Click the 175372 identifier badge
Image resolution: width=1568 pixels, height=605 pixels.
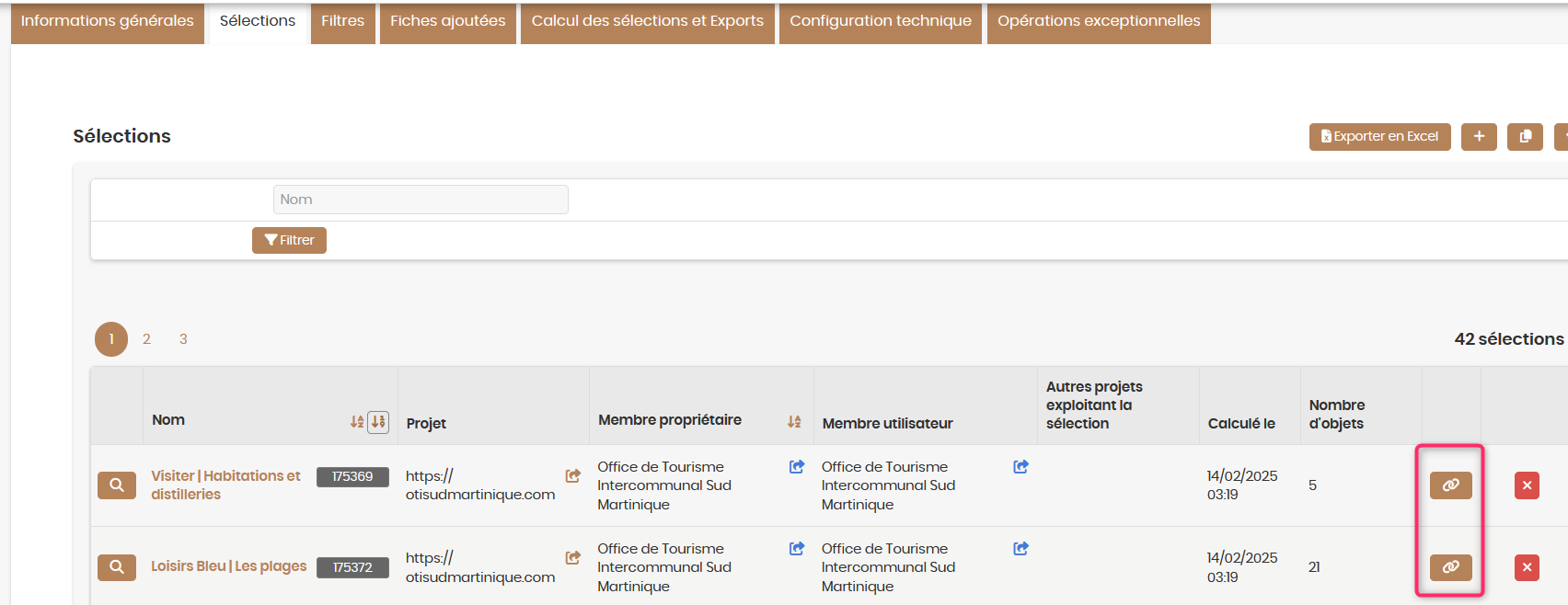pos(352,567)
